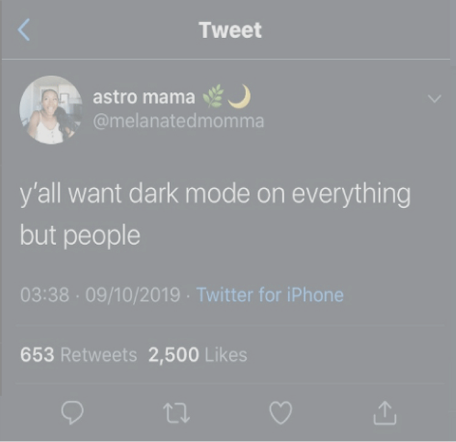Click the leaf emoji beside astro mama
The height and width of the screenshot is (442, 456).
pyautogui.click(x=213, y=96)
